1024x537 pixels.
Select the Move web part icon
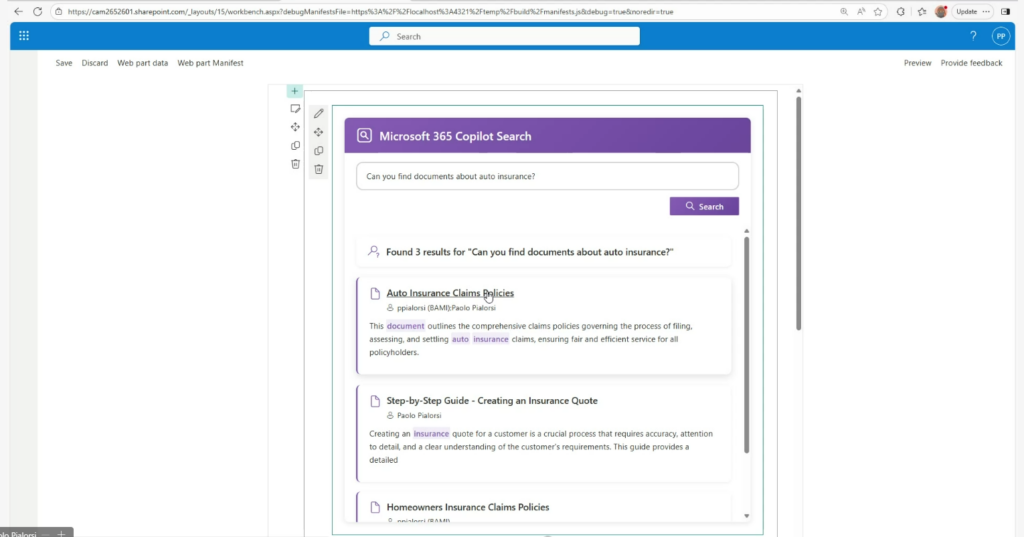tap(319, 132)
